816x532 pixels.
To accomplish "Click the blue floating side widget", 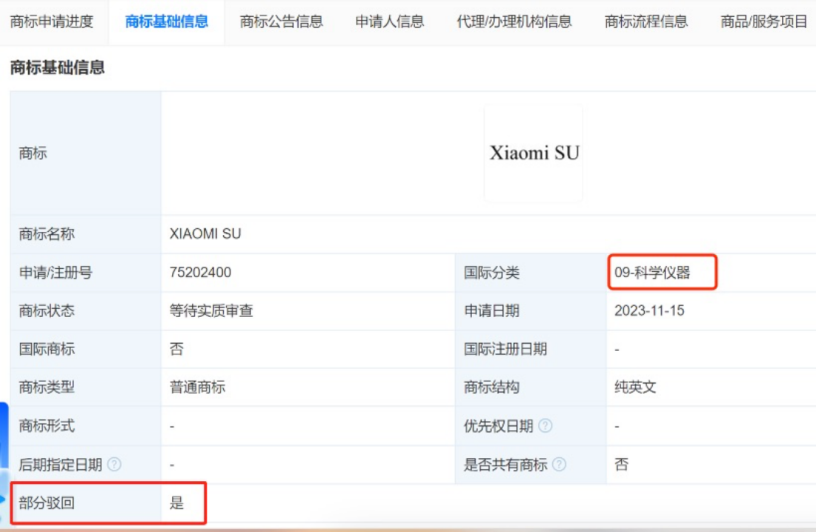I will click(4, 463).
